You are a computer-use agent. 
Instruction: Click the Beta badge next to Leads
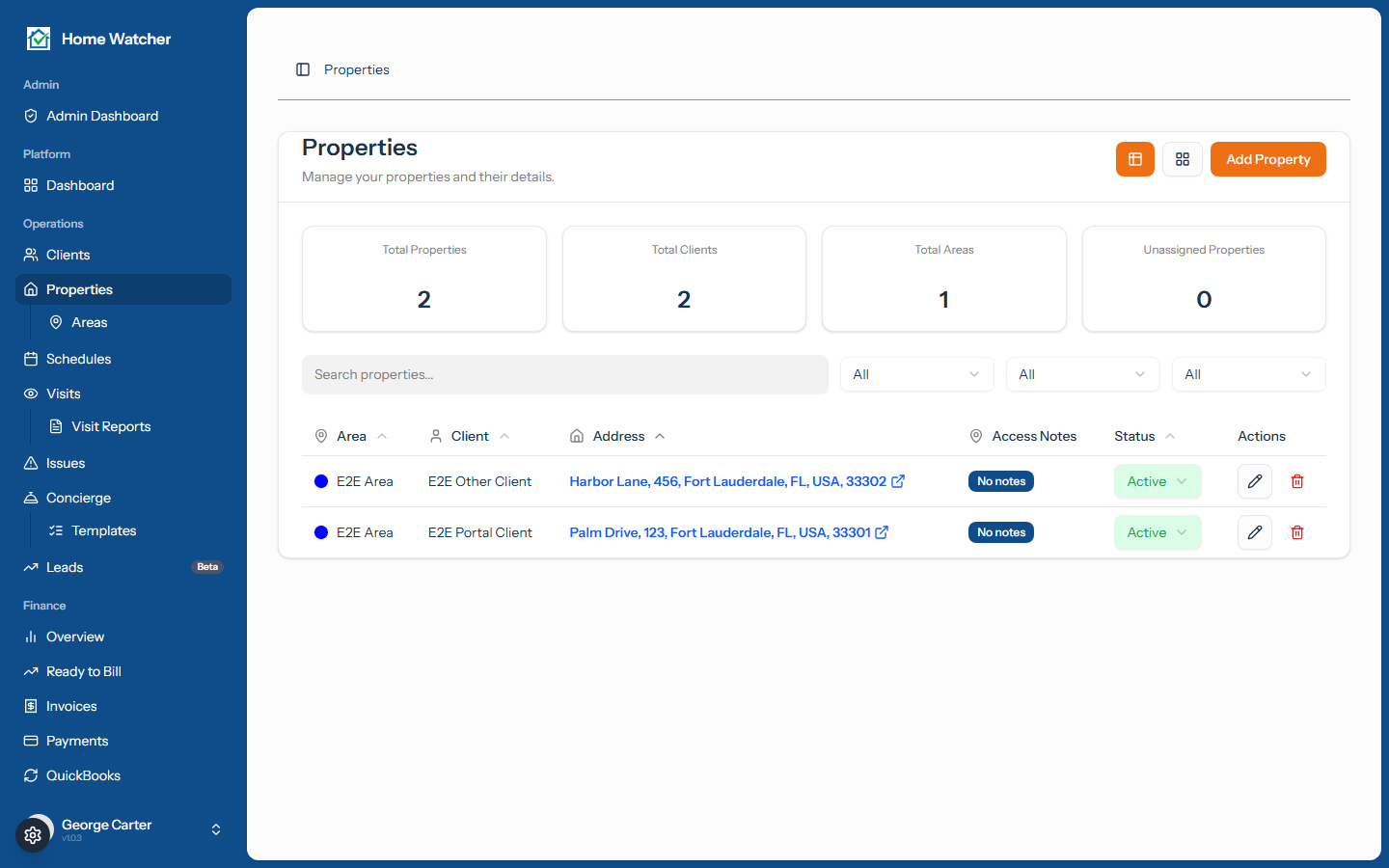click(x=207, y=567)
